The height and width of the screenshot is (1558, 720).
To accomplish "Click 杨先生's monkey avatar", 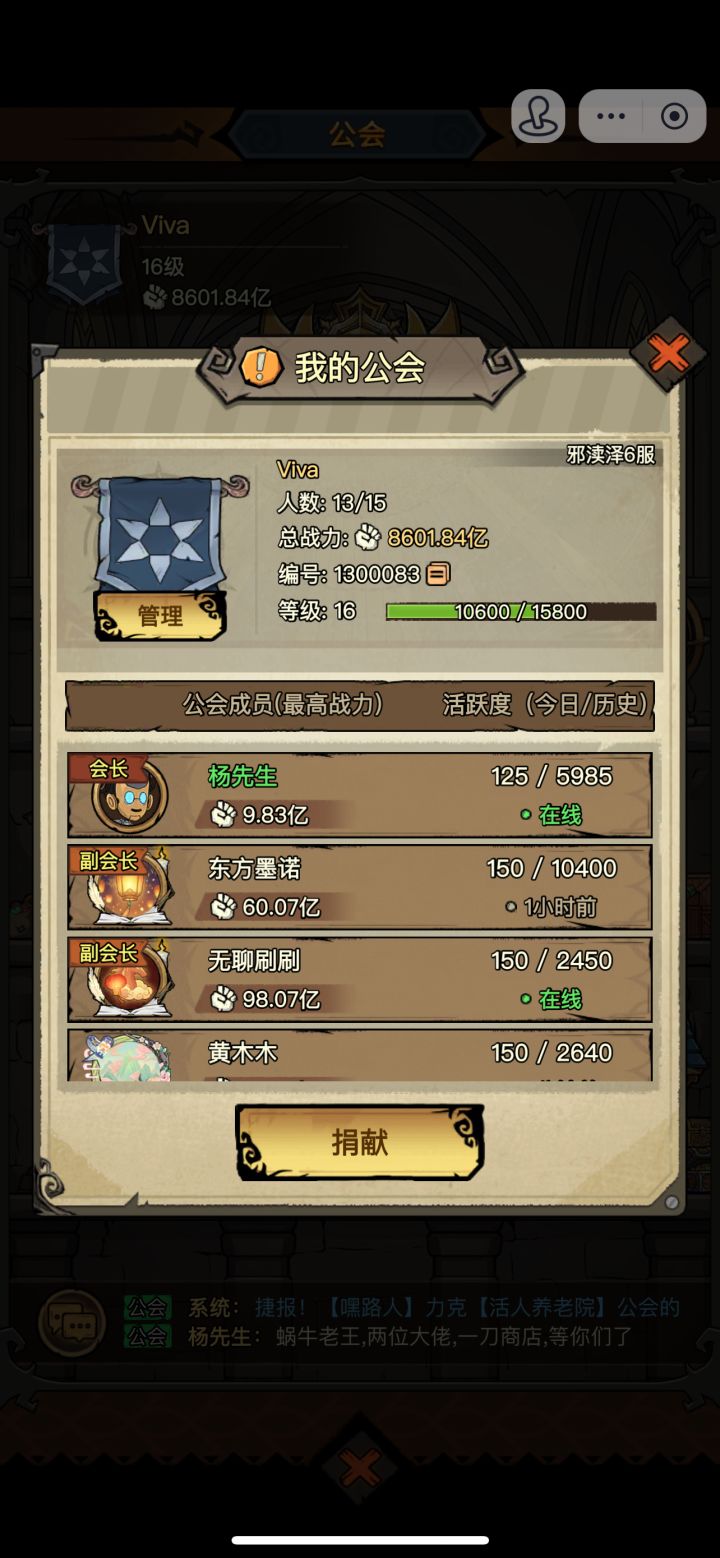I will [130, 797].
